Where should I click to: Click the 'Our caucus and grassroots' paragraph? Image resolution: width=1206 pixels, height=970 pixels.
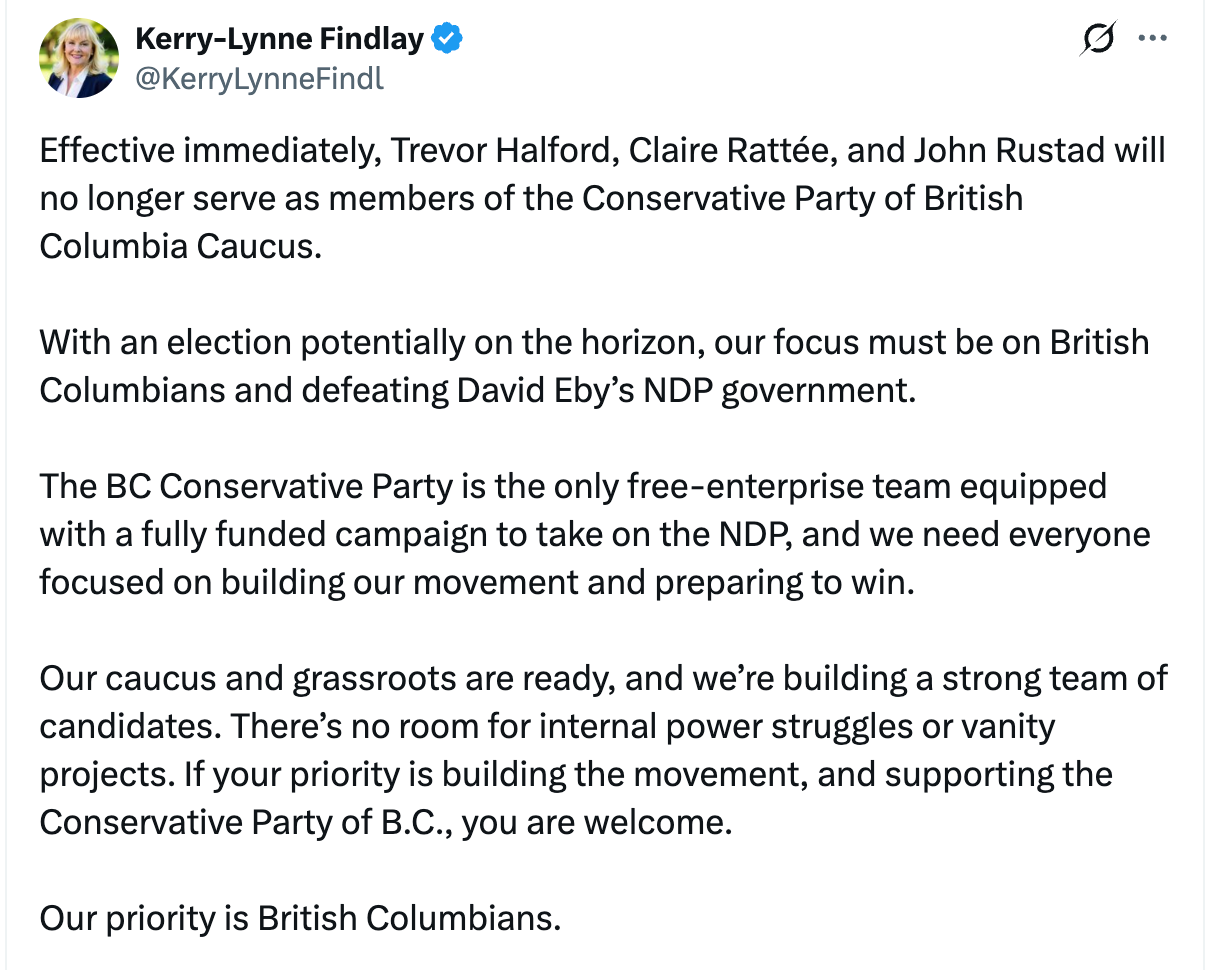pyautogui.click(x=603, y=750)
